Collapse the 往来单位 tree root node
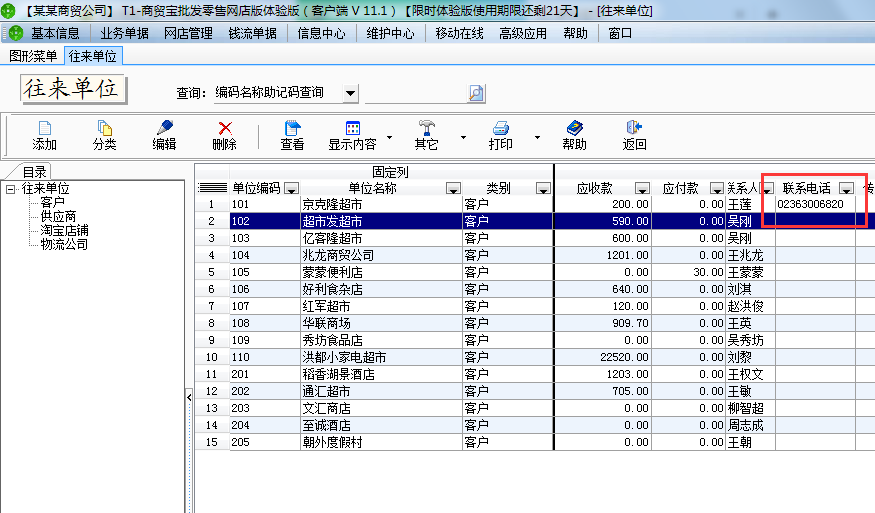 point(10,189)
